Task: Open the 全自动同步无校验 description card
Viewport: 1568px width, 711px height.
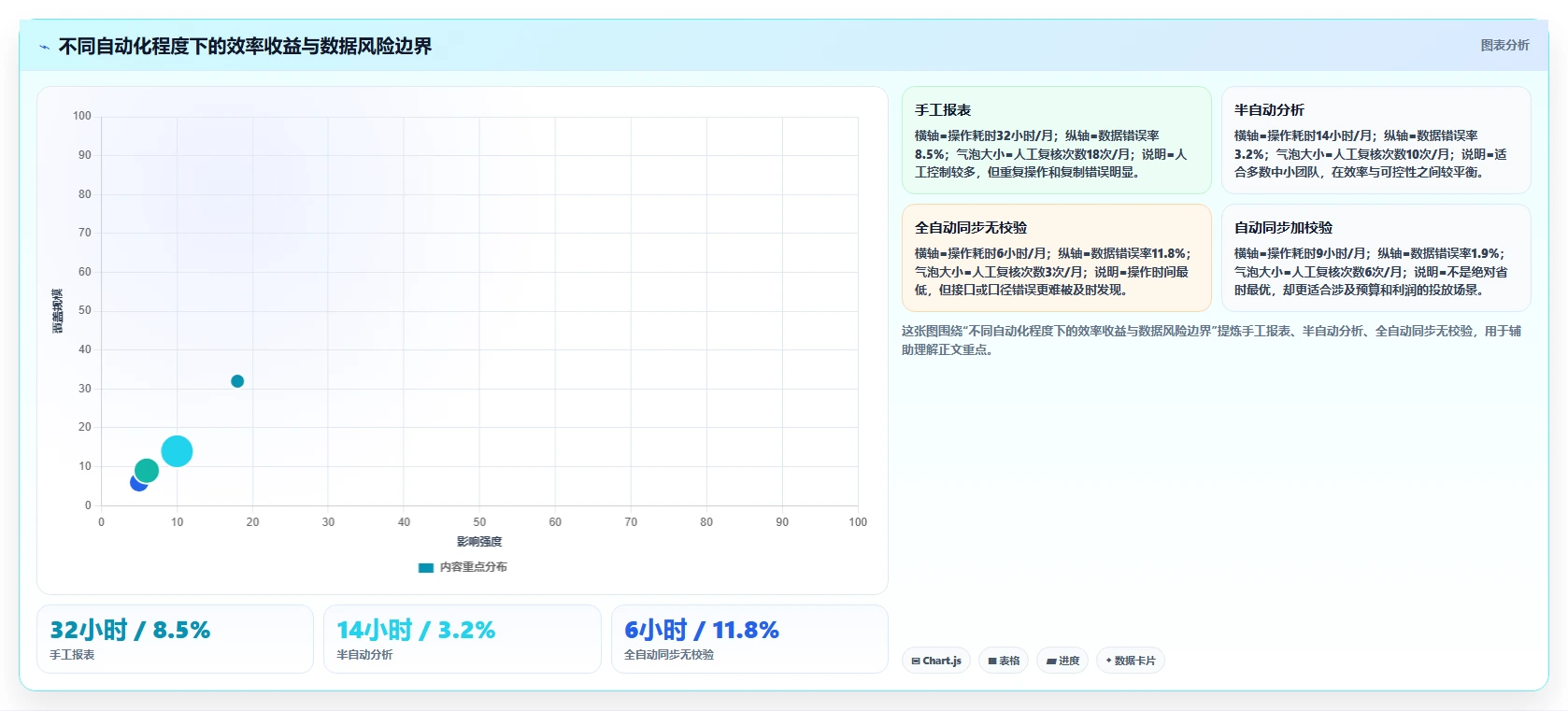Action: pyautogui.click(x=1056, y=258)
